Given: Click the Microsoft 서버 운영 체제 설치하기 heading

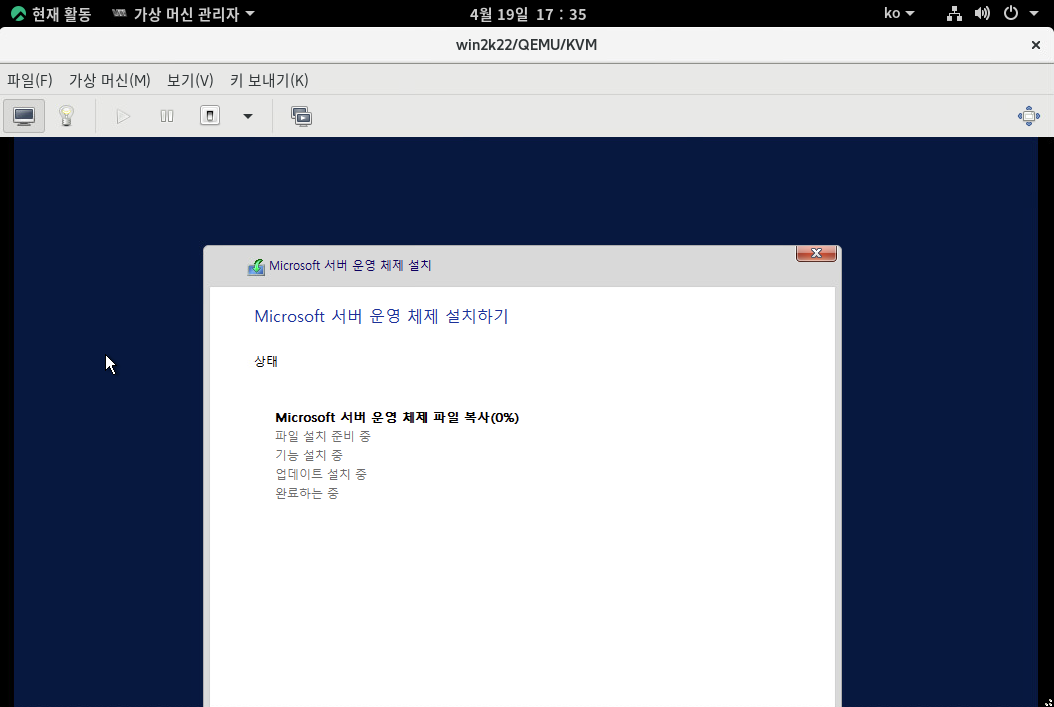Looking at the screenshot, I should coord(381,316).
